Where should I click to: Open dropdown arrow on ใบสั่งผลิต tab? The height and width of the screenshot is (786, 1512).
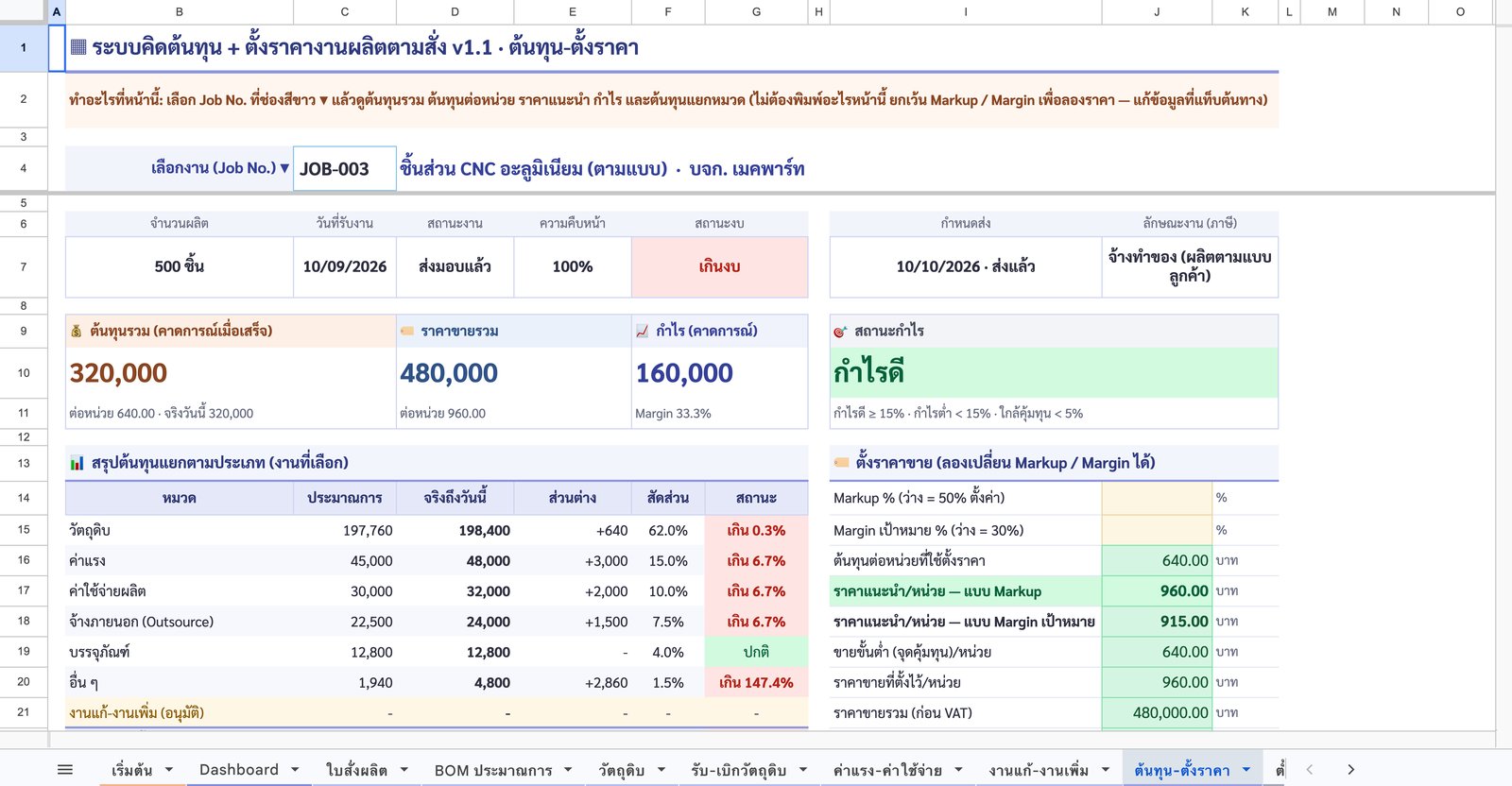[404, 770]
